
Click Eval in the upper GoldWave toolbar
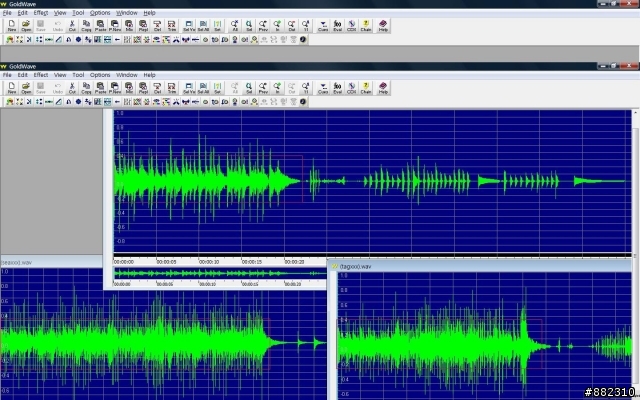[337, 25]
